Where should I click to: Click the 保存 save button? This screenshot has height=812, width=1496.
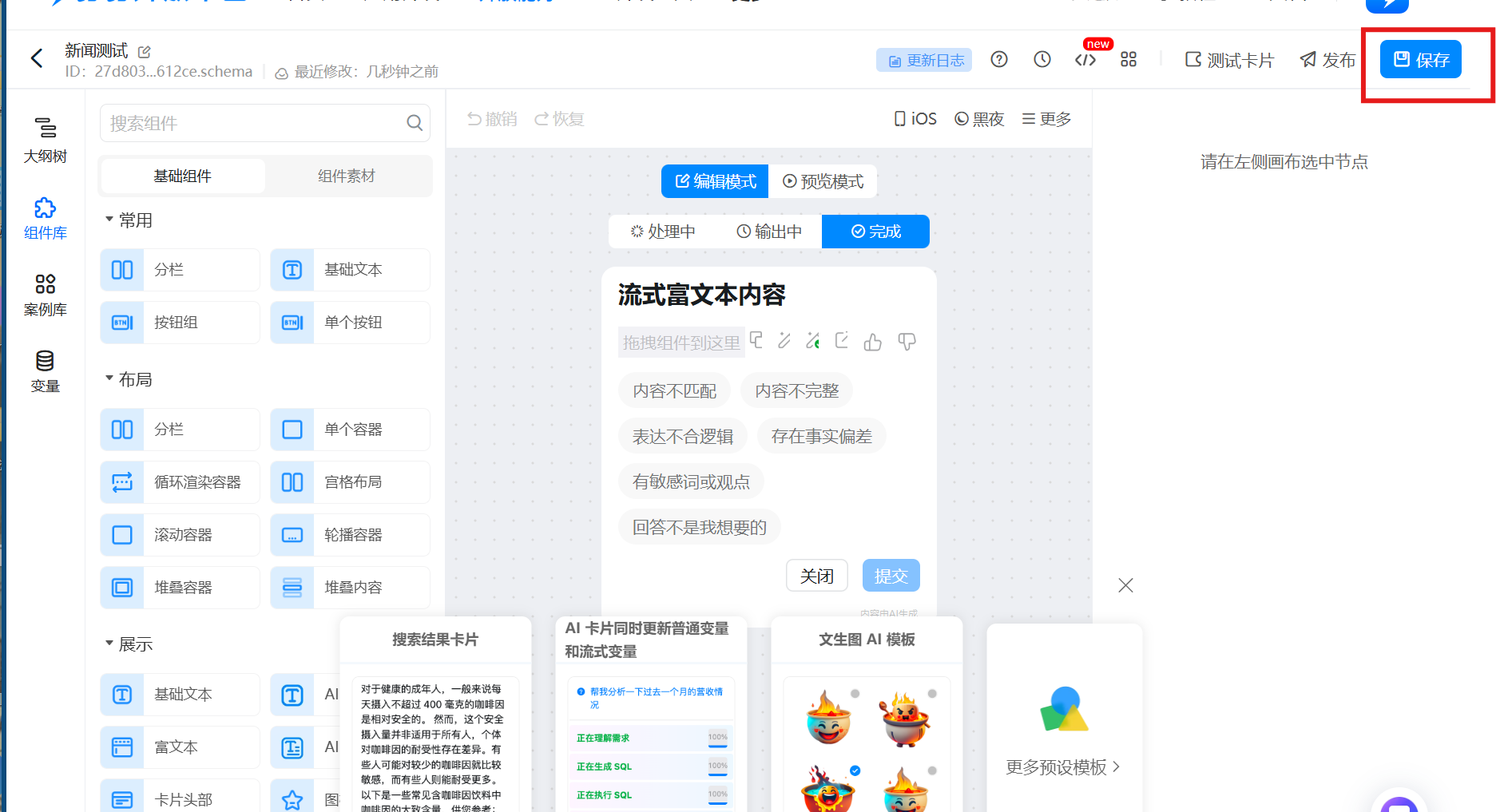point(1421,59)
